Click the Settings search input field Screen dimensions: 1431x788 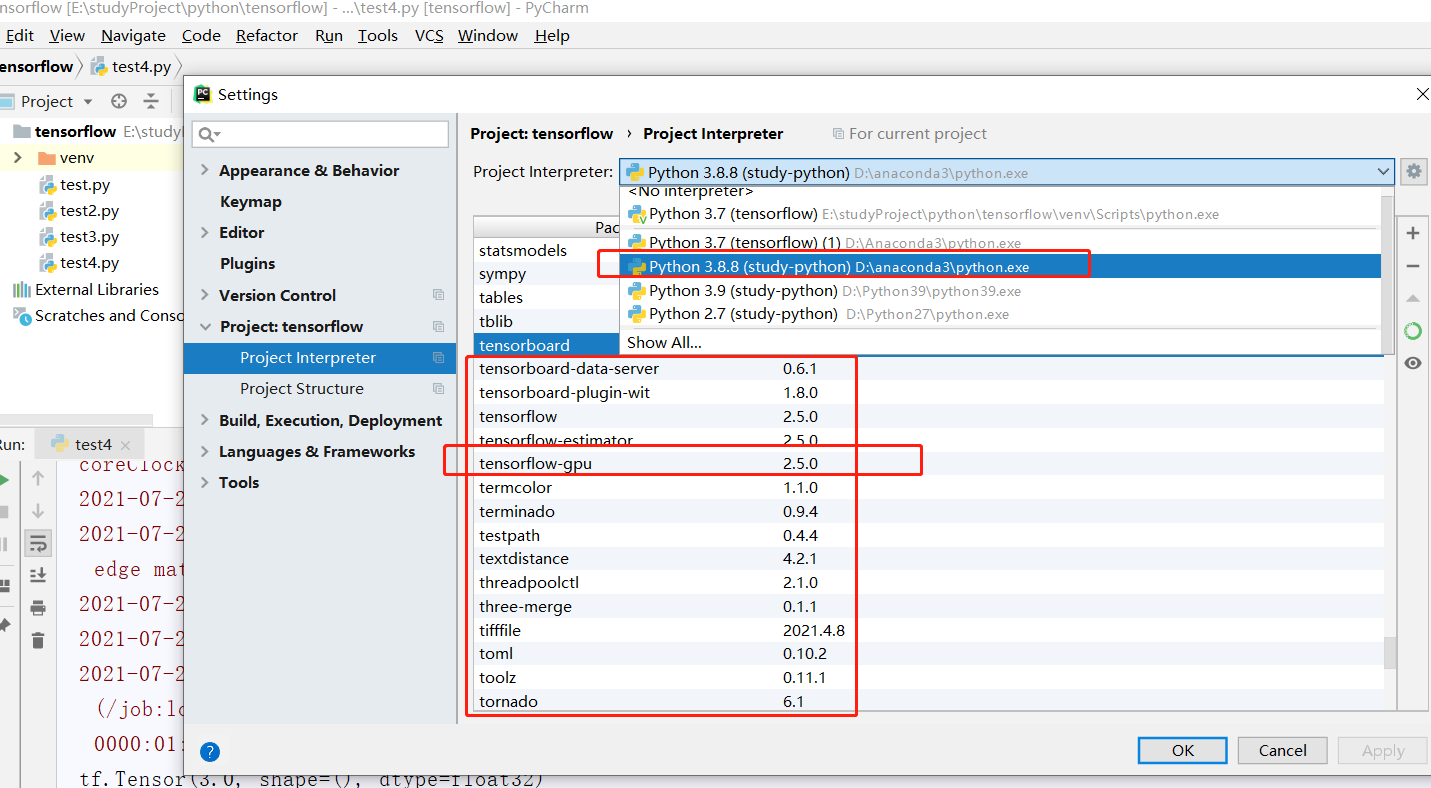tap(321, 134)
